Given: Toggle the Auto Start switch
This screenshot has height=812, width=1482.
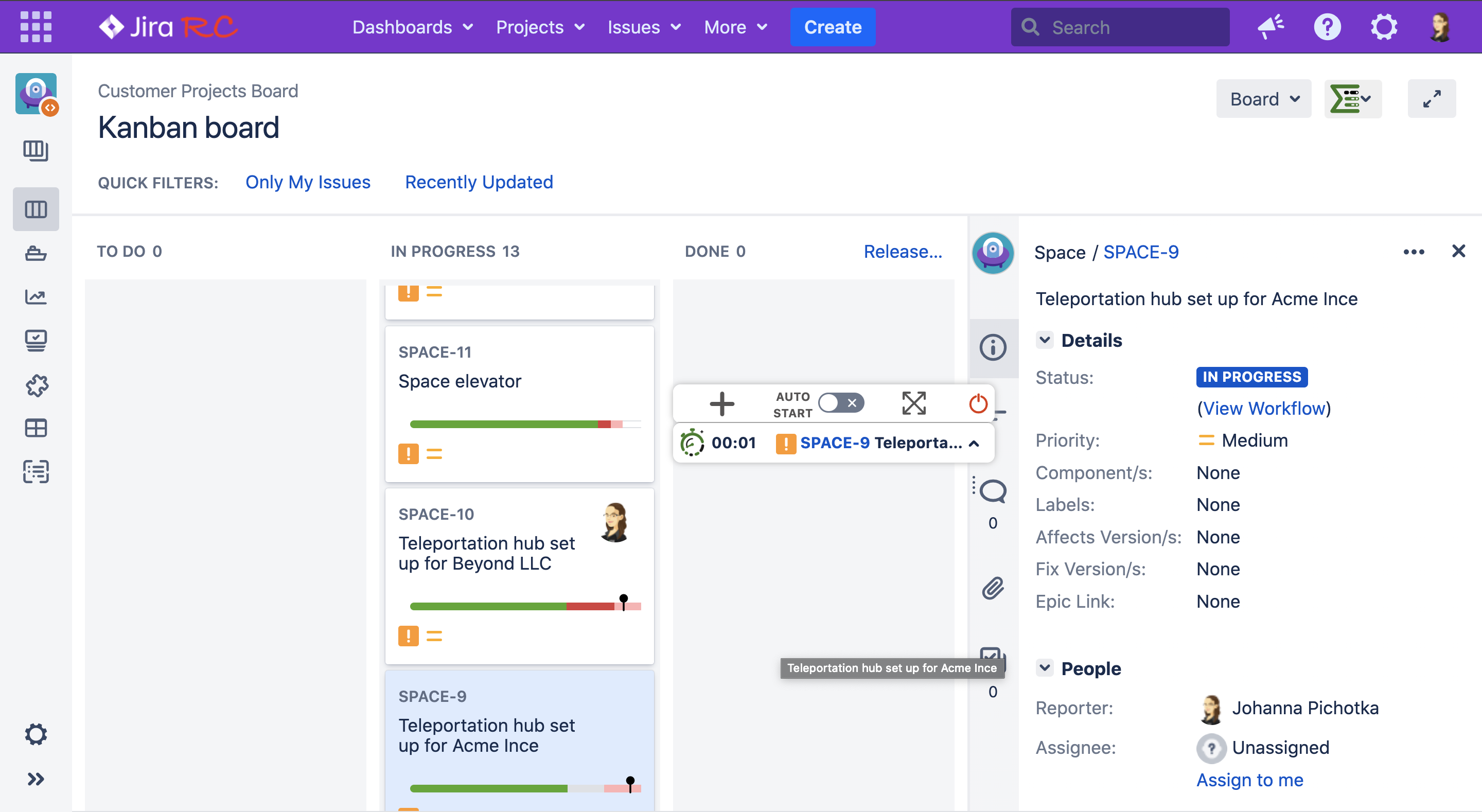Looking at the screenshot, I should pos(841,403).
